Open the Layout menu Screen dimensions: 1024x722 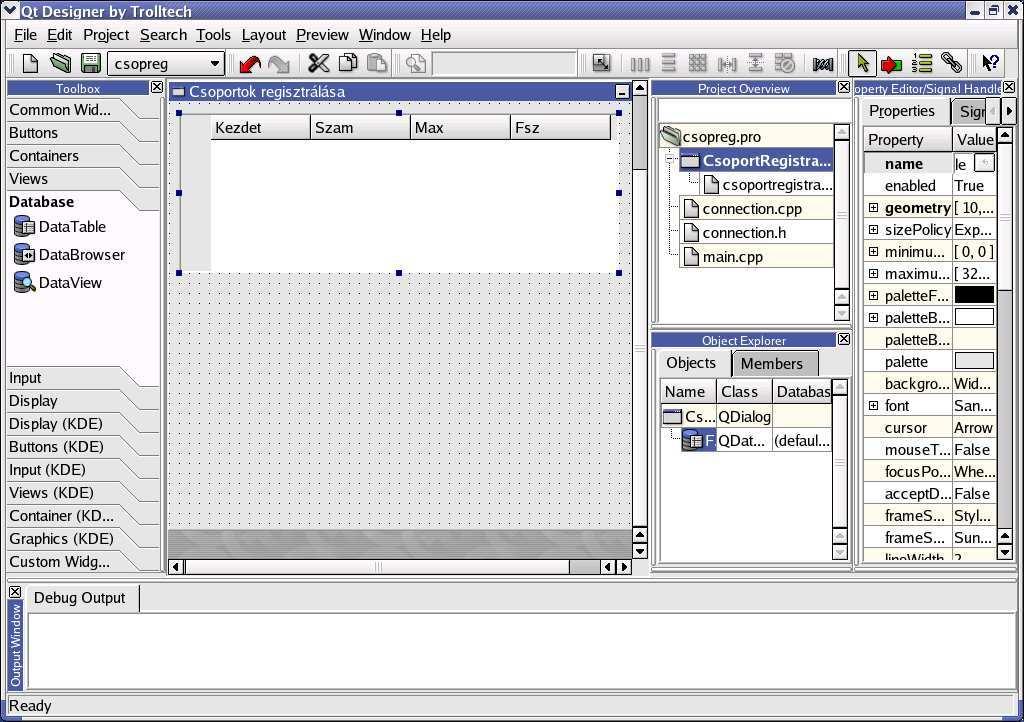tap(263, 35)
